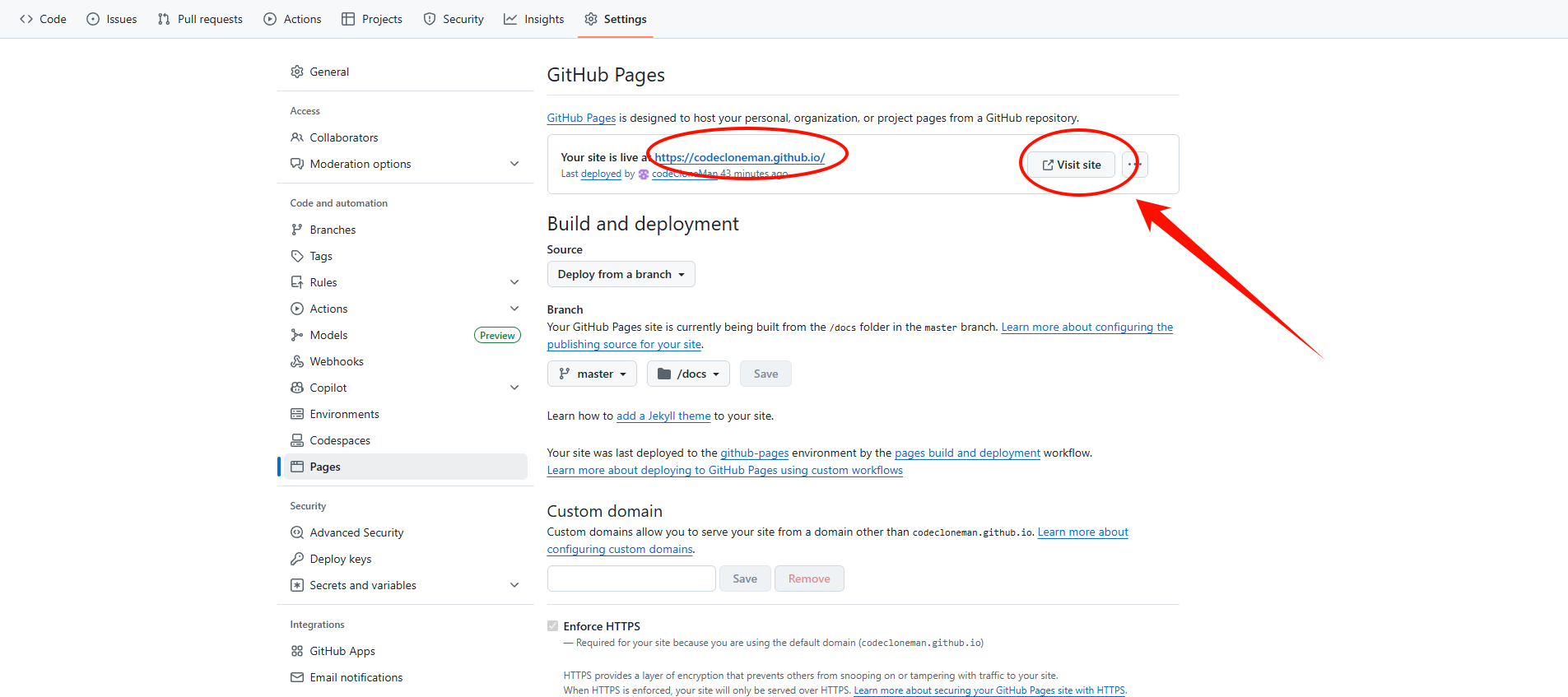Open the three-dots menu beside Visit site
Image resolution: width=1568 pixels, height=697 pixels.
[x=1134, y=165]
